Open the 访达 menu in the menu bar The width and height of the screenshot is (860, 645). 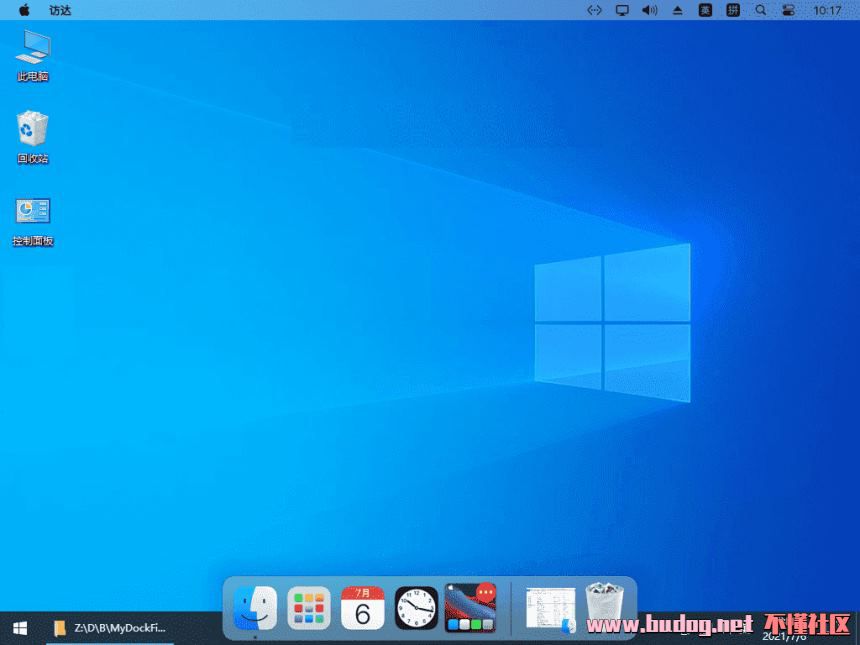point(60,10)
